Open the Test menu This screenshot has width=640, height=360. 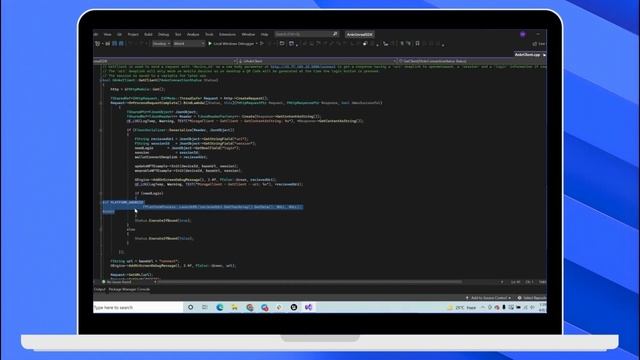178,35
